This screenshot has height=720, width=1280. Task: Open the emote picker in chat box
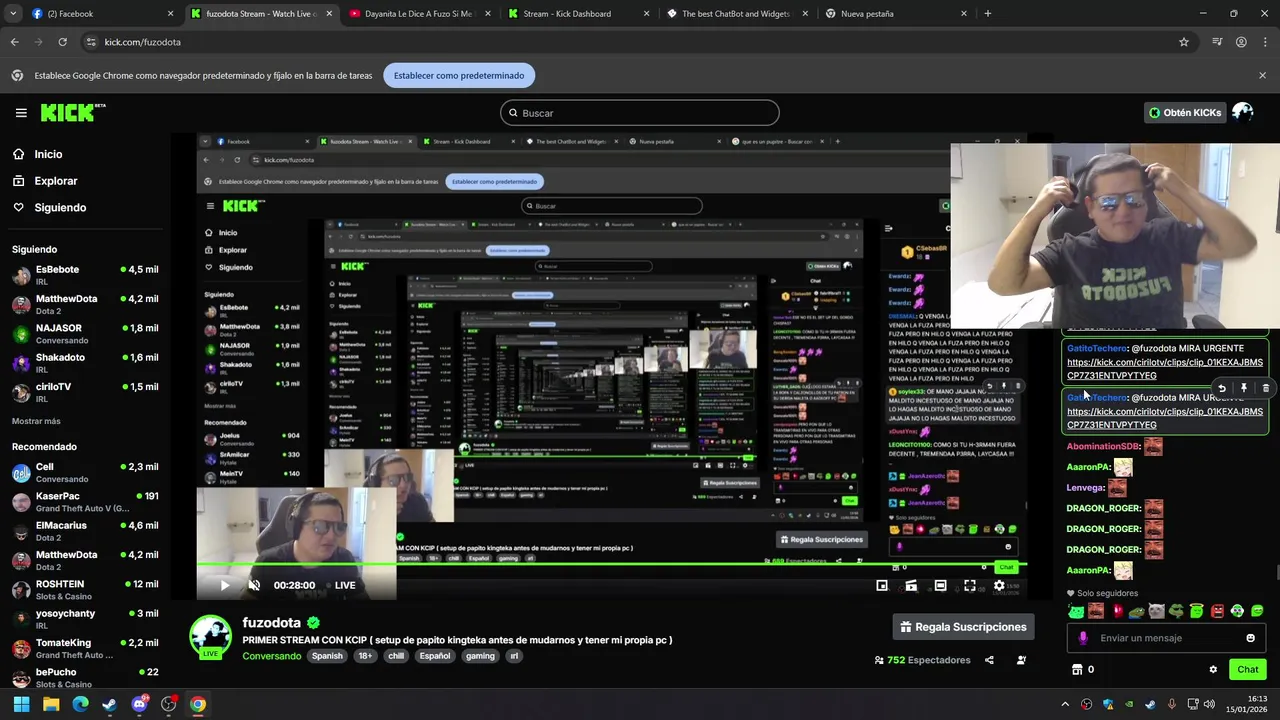tap(1250, 638)
